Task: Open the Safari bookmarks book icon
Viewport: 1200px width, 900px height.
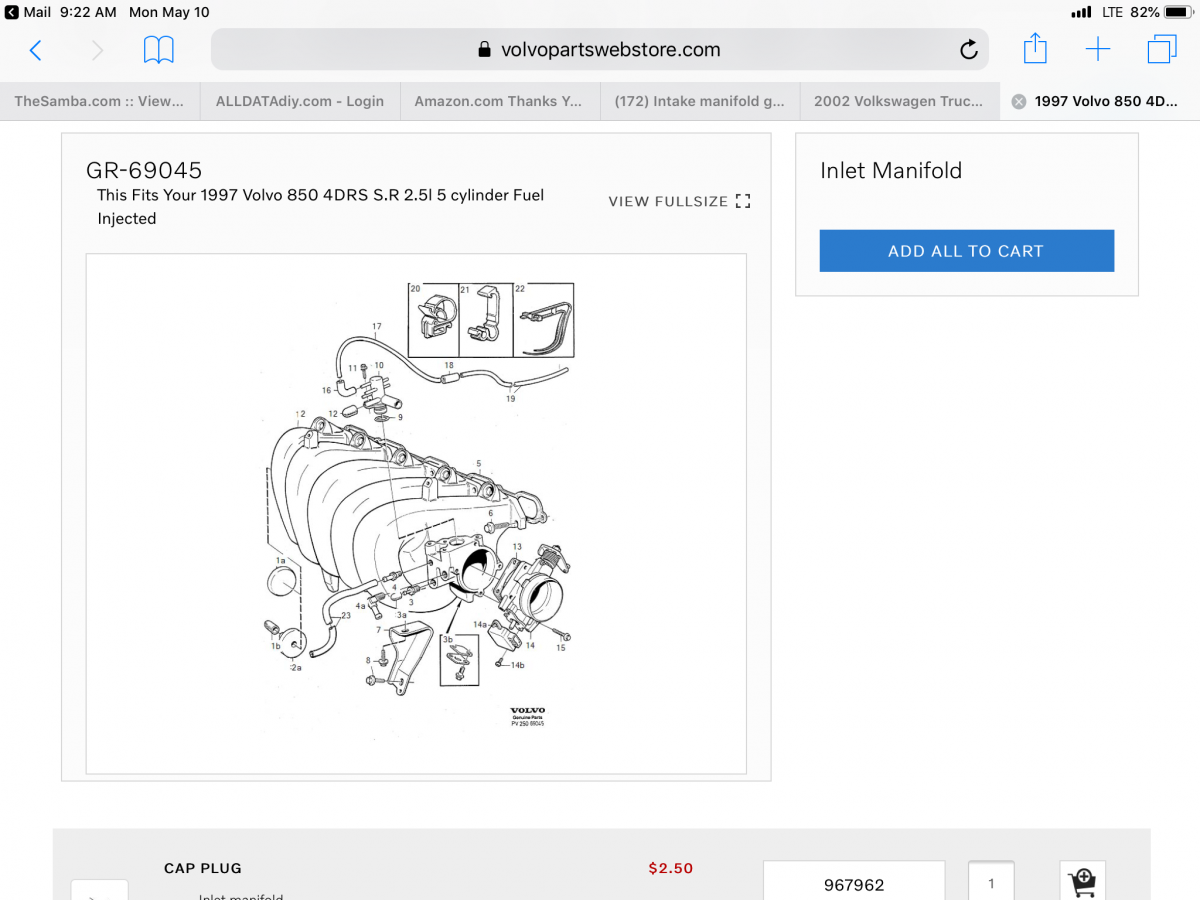Action: click(158, 50)
